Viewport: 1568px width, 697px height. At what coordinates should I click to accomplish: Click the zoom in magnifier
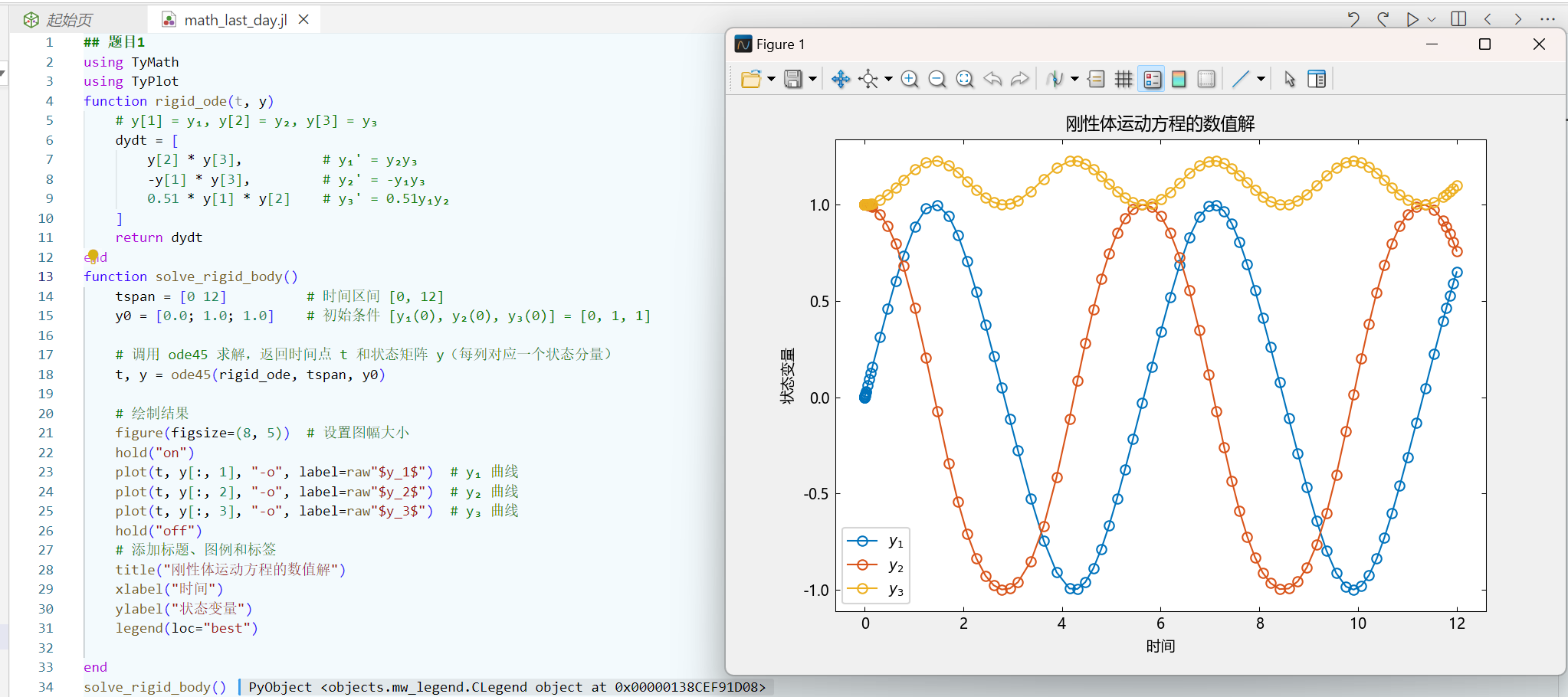(910, 79)
